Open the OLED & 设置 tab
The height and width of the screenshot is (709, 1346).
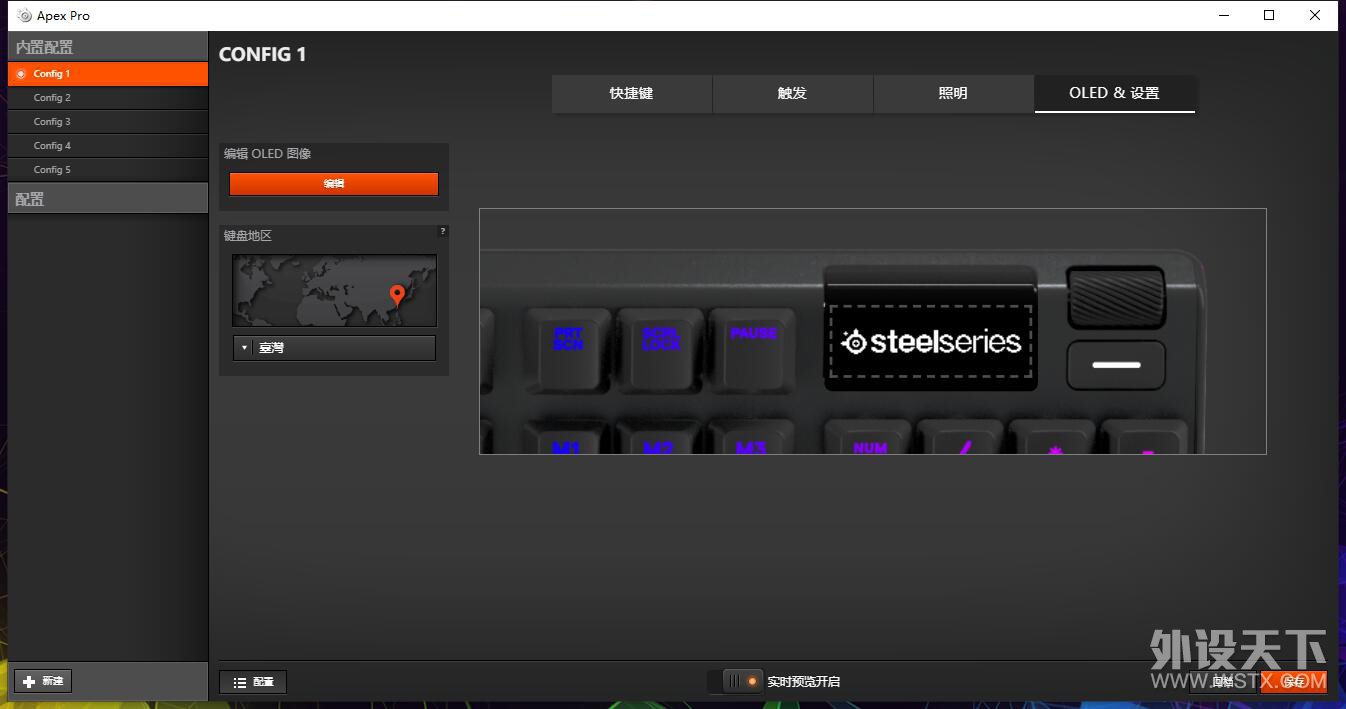(x=1114, y=93)
